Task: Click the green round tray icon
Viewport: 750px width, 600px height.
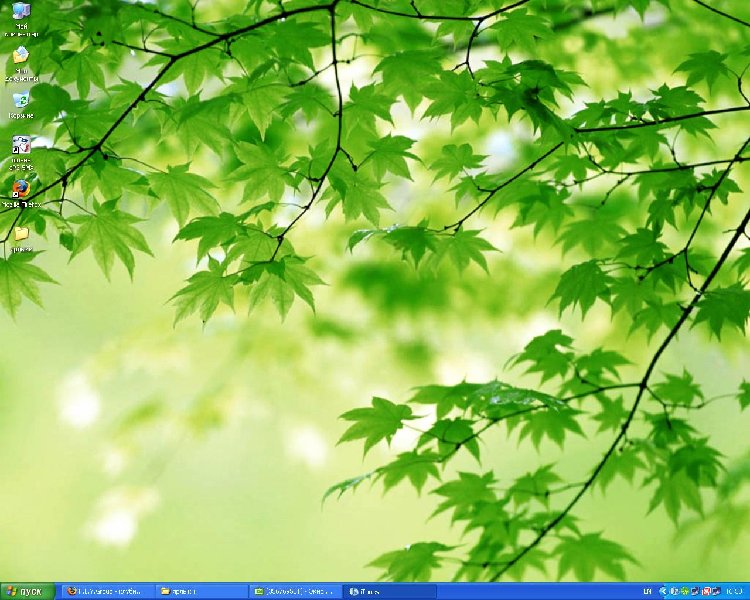Action: pos(685,591)
